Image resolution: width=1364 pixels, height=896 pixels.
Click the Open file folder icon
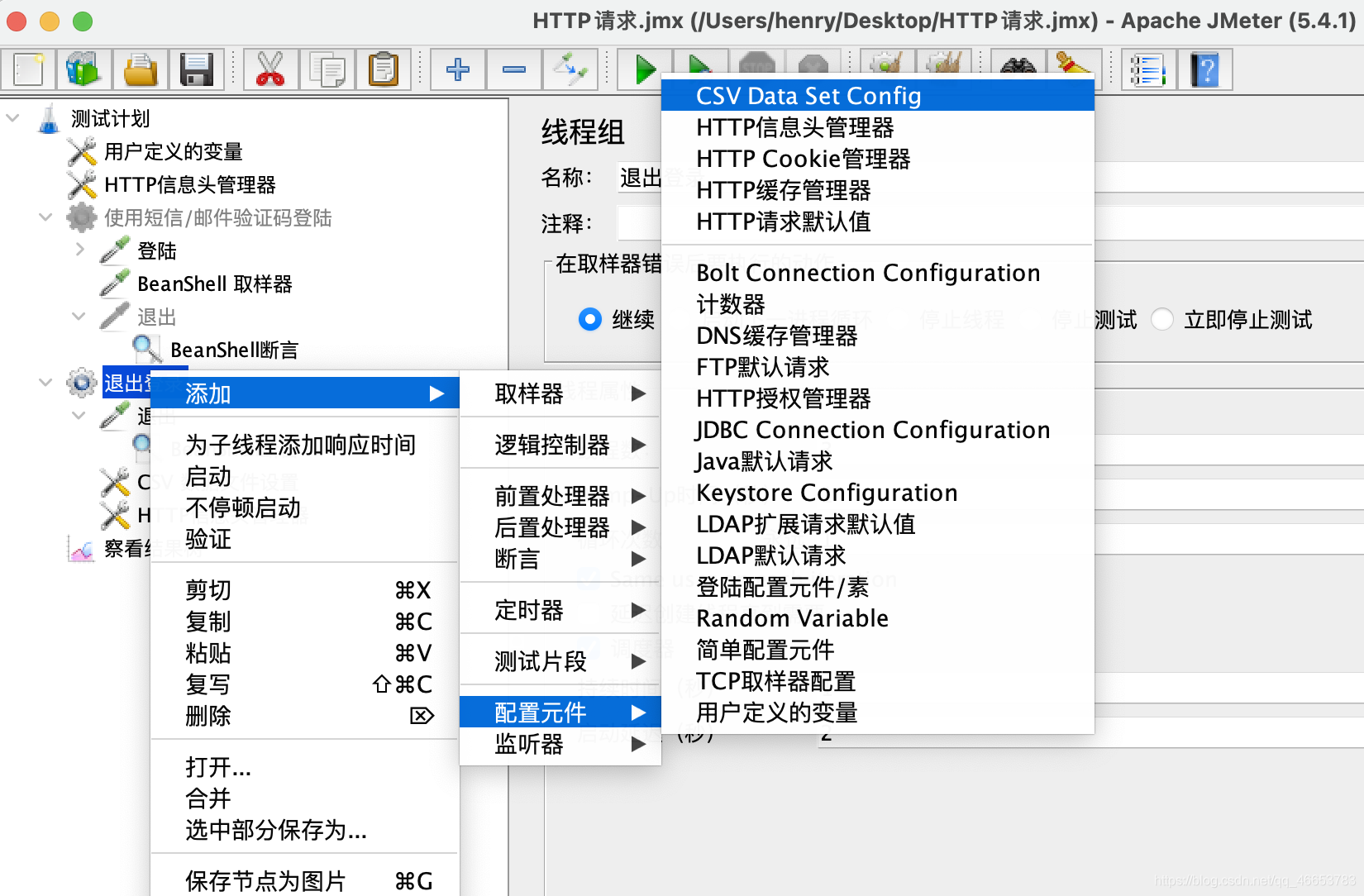(141, 69)
